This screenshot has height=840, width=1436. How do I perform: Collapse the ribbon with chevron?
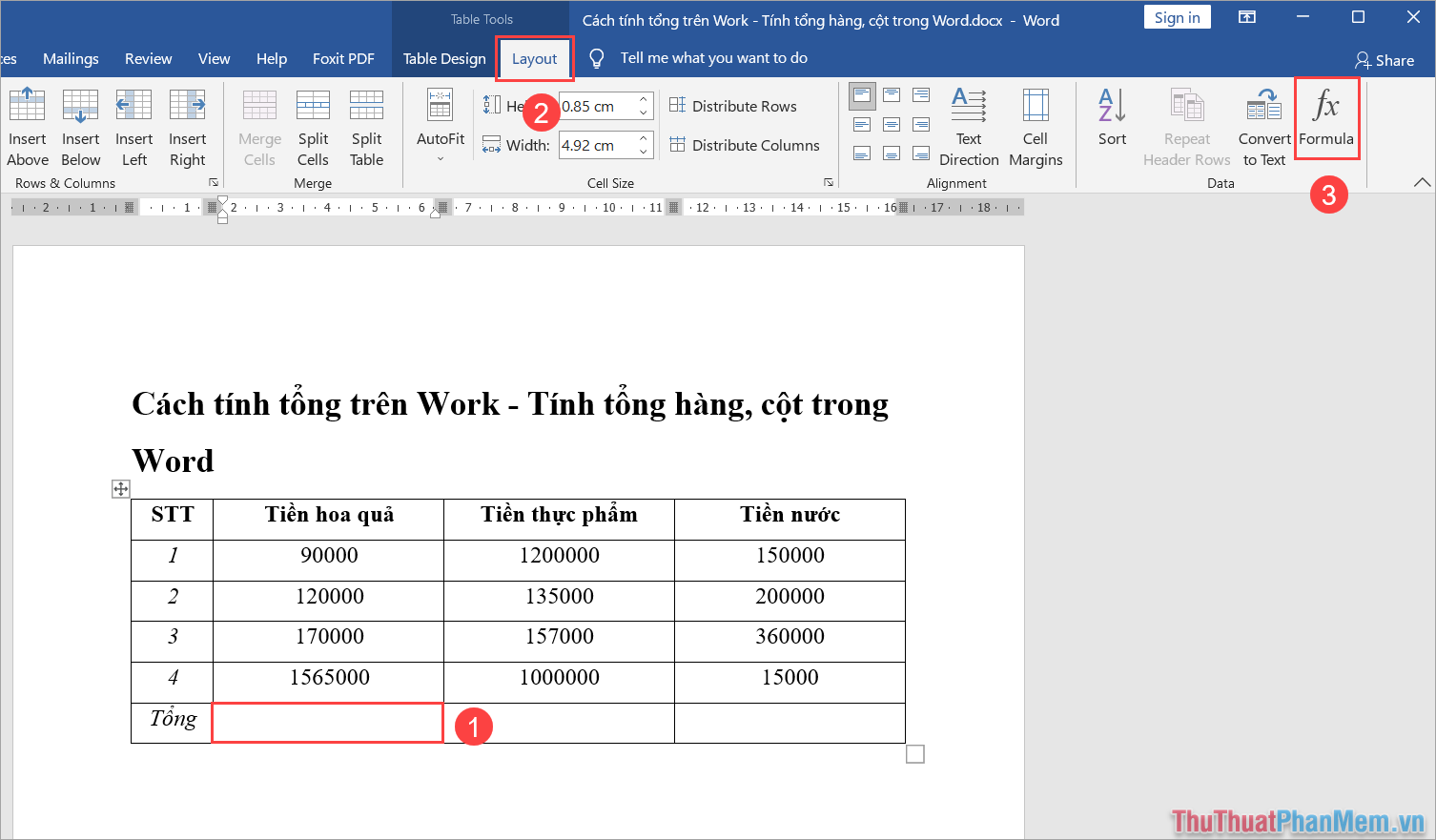click(x=1422, y=182)
